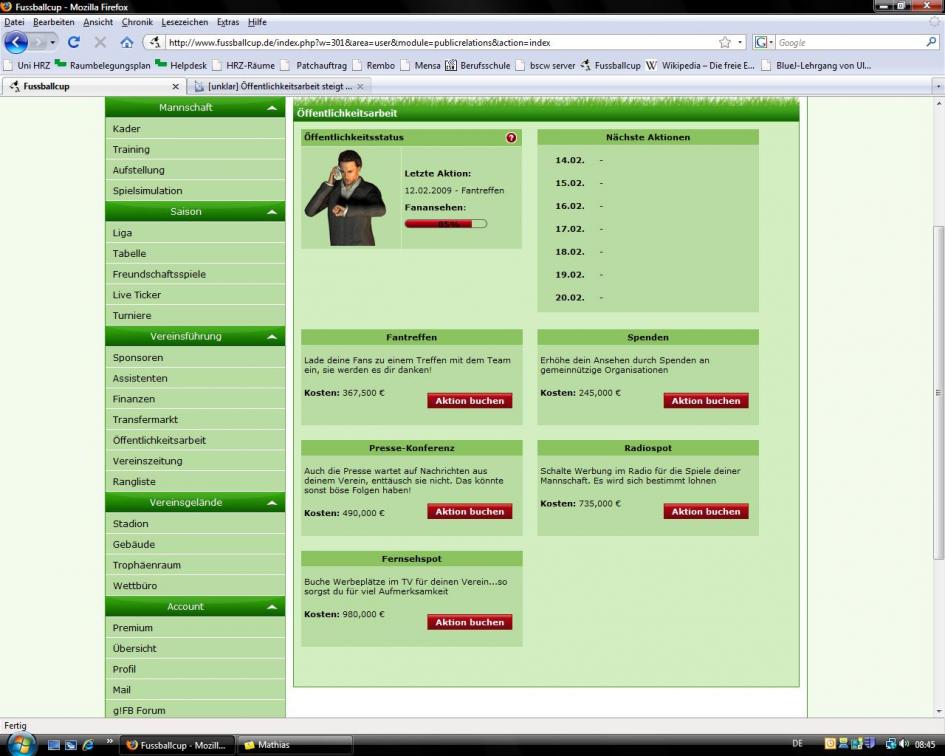Viewport: 945px width, 756px height.
Task: Collapse the Saison sidebar section
Action: [271, 212]
